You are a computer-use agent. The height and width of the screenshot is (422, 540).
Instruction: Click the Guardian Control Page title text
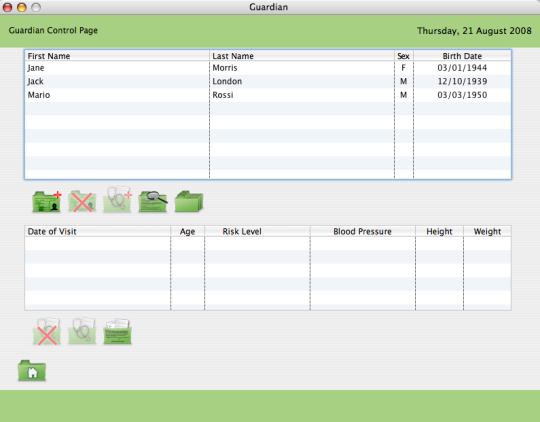tap(53, 30)
